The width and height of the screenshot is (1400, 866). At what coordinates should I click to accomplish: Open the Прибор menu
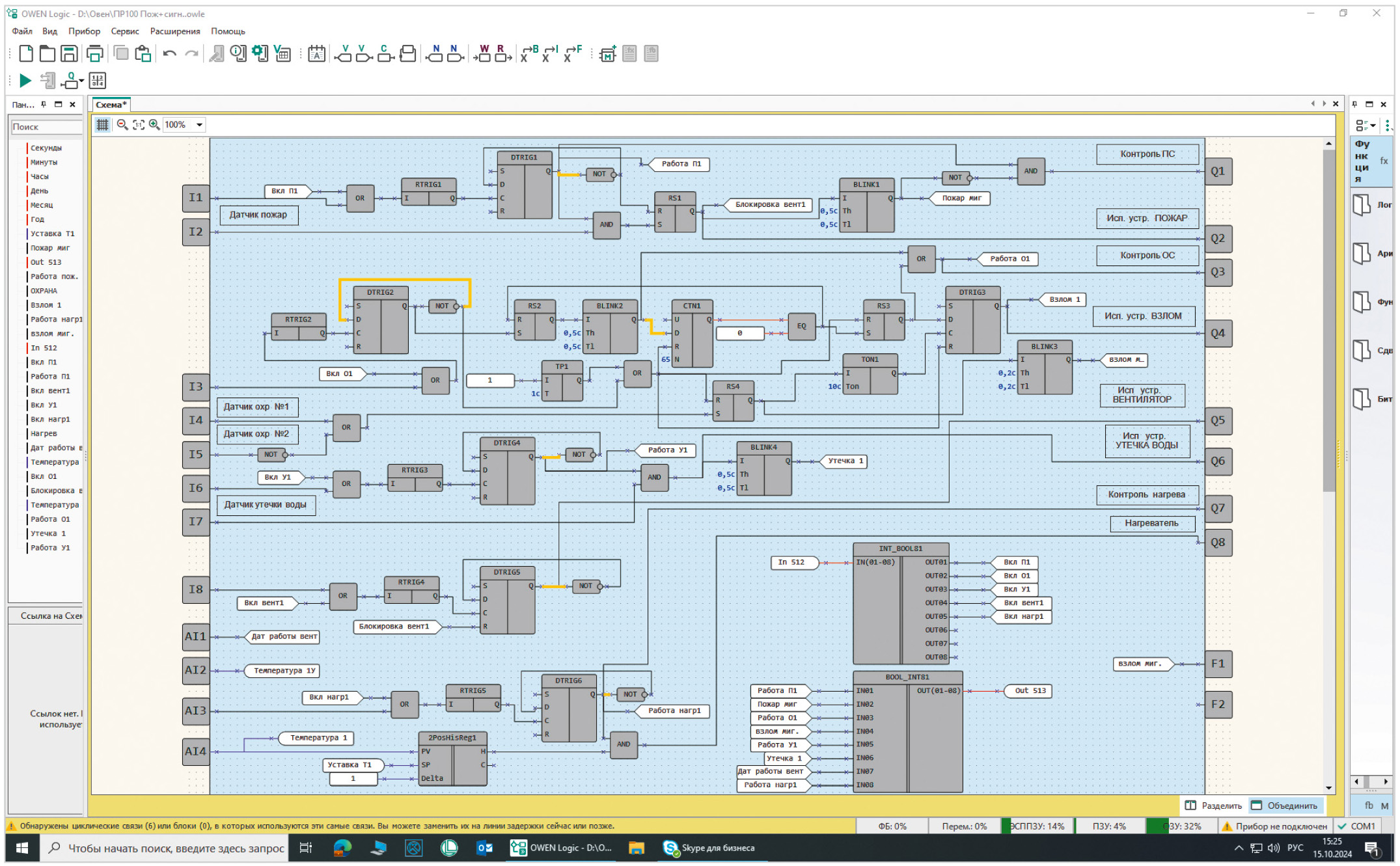(x=84, y=31)
